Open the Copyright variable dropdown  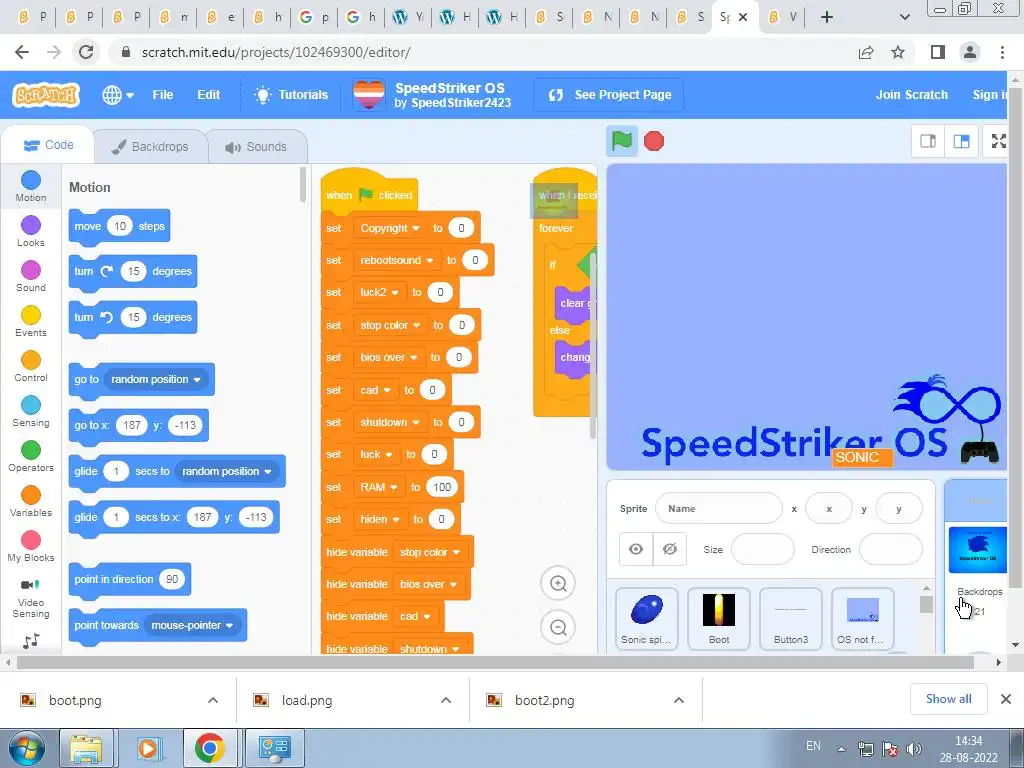click(389, 228)
